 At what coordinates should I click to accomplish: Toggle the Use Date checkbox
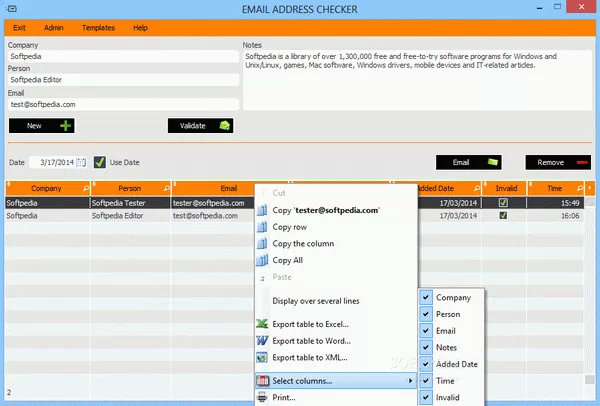(100, 162)
